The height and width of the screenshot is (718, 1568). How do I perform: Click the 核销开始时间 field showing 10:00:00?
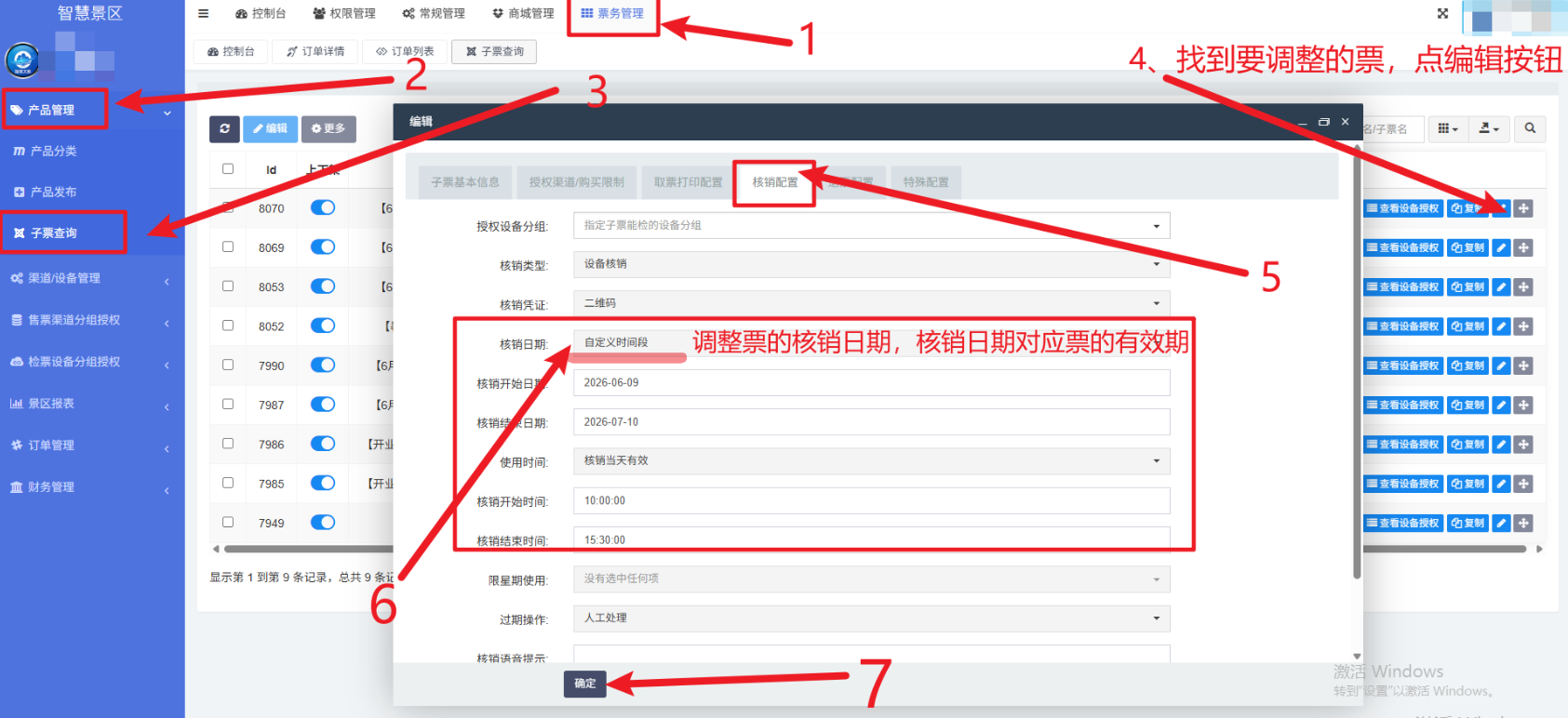point(871,500)
